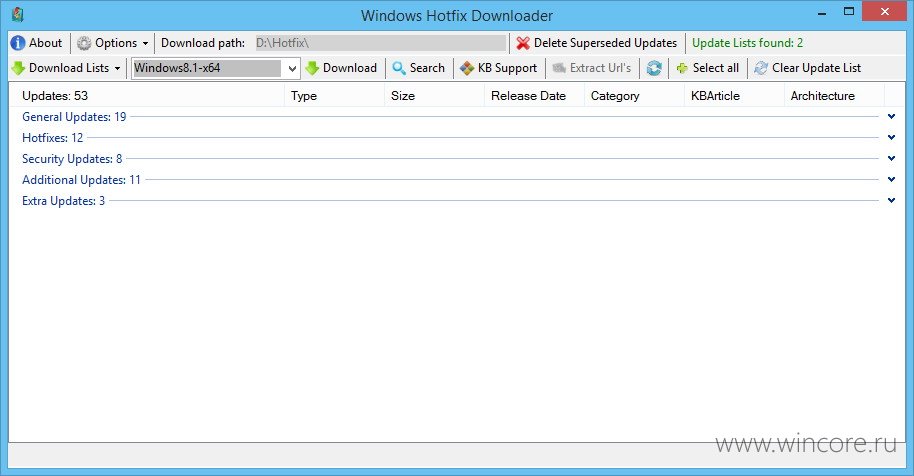
Task: Click the refresh icon in toolbar
Action: [x=654, y=68]
